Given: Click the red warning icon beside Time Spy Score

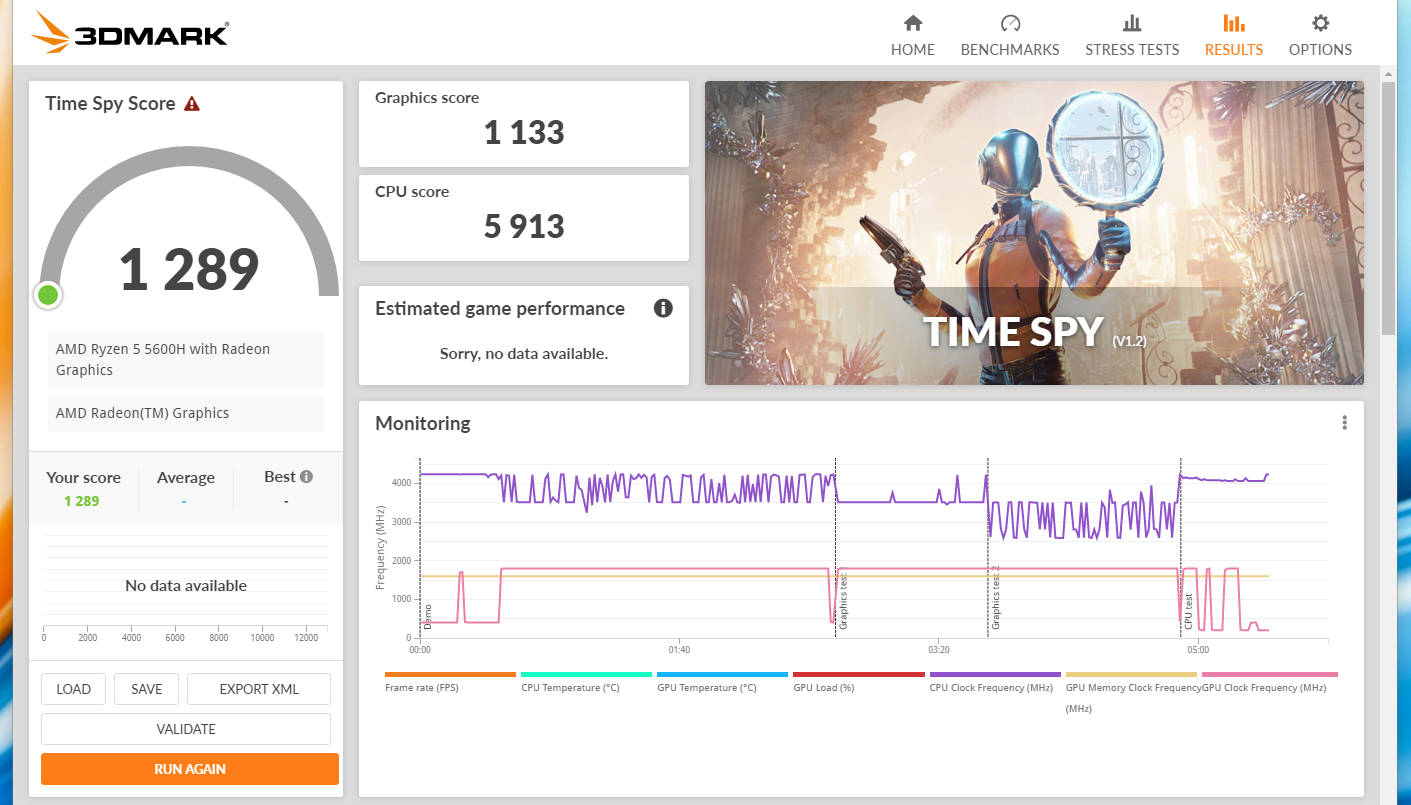Looking at the screenshot, I should click(x=192, y=103).
